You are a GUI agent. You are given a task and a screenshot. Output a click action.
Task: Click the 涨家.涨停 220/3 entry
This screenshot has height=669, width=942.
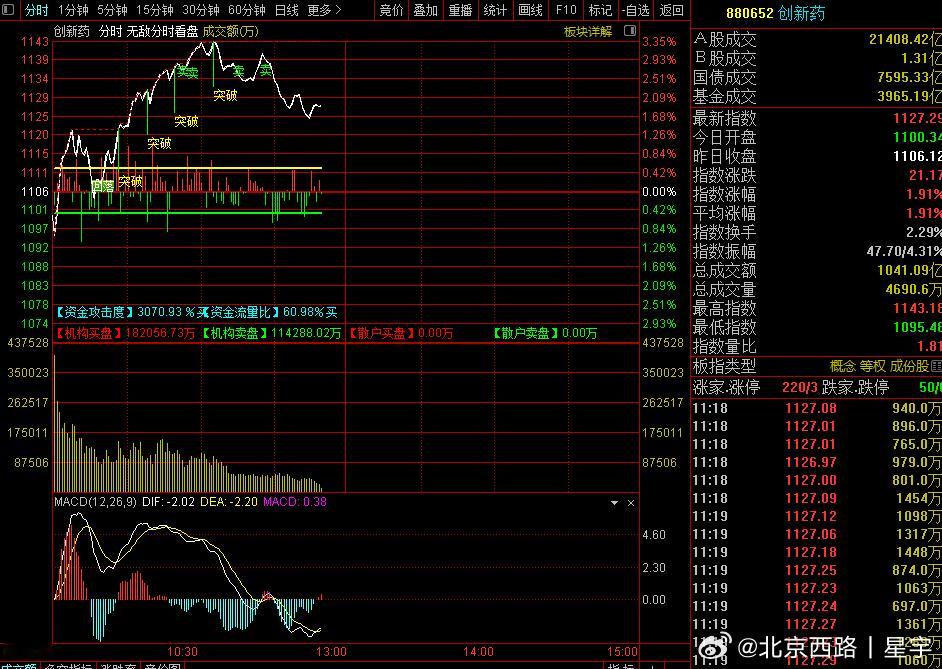coord(754,387)
